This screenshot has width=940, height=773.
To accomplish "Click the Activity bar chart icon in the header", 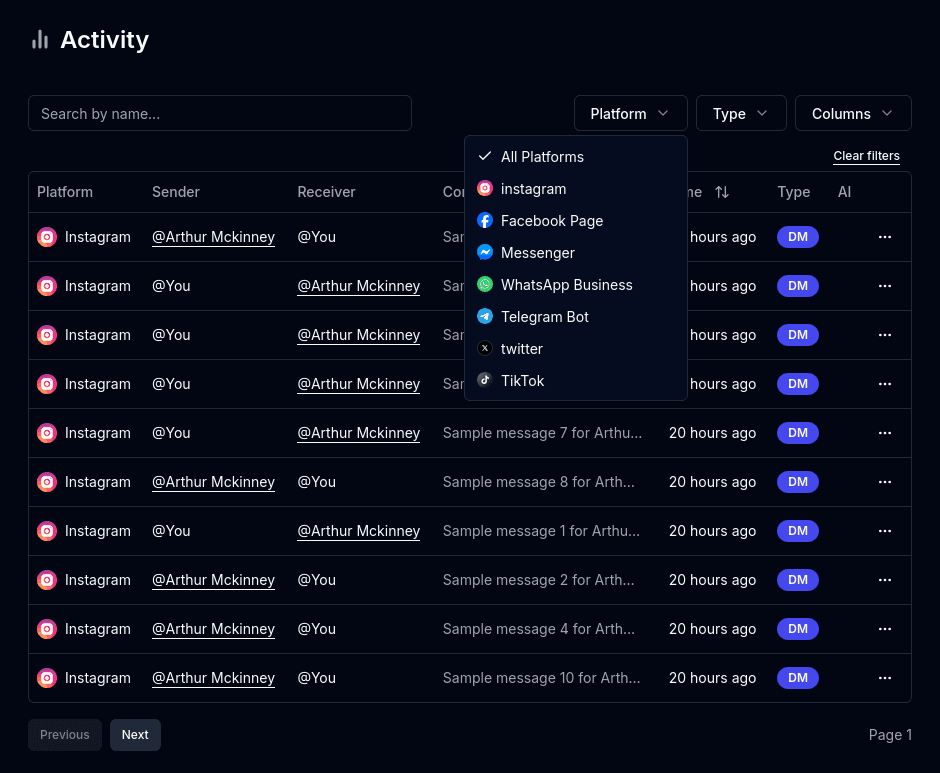I will [x=40, y=39].
